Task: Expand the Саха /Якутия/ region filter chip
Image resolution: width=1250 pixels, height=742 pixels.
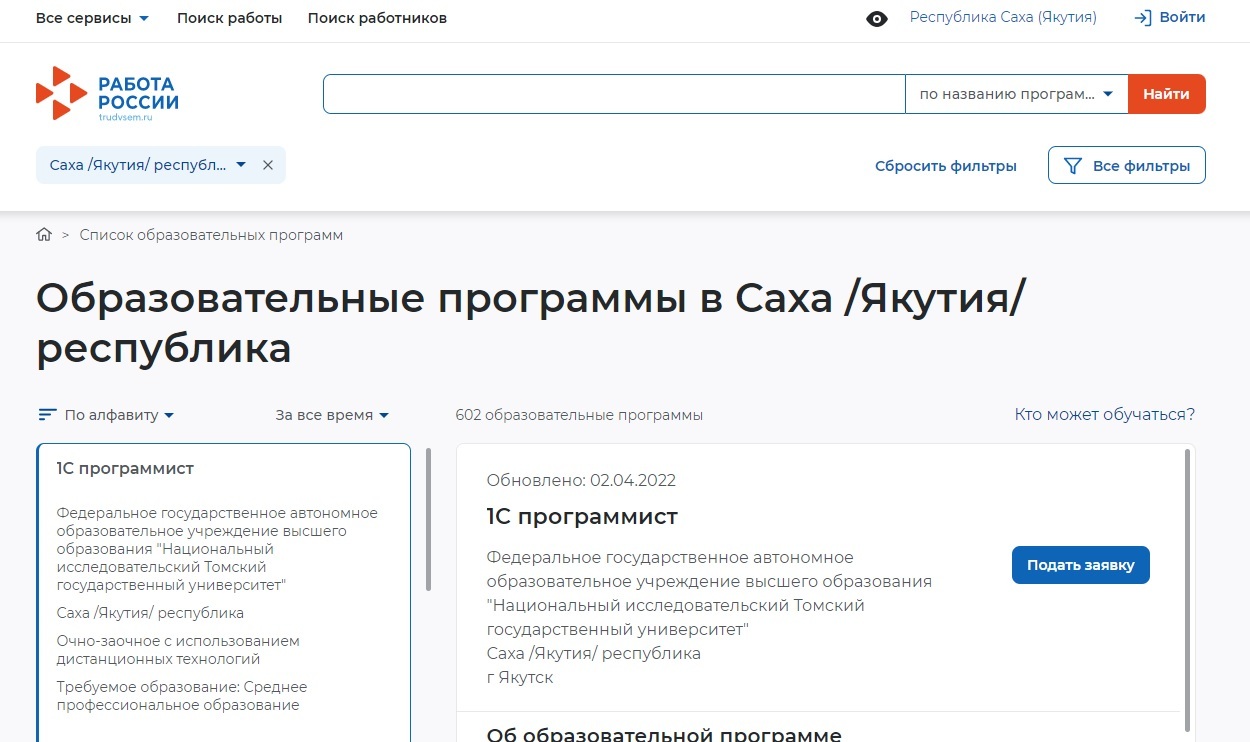Action: click(x=148, y=166)
